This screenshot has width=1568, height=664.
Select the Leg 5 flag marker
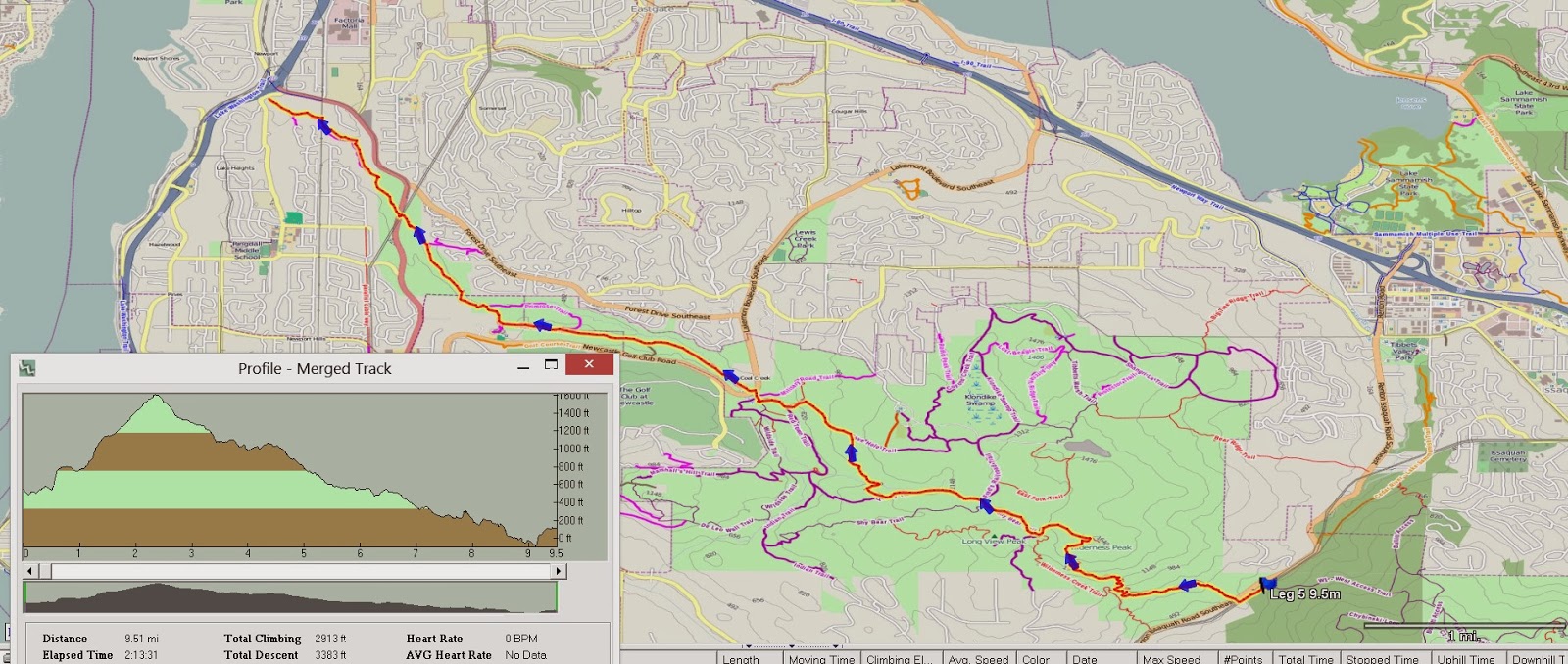[x=1267, y=585]
